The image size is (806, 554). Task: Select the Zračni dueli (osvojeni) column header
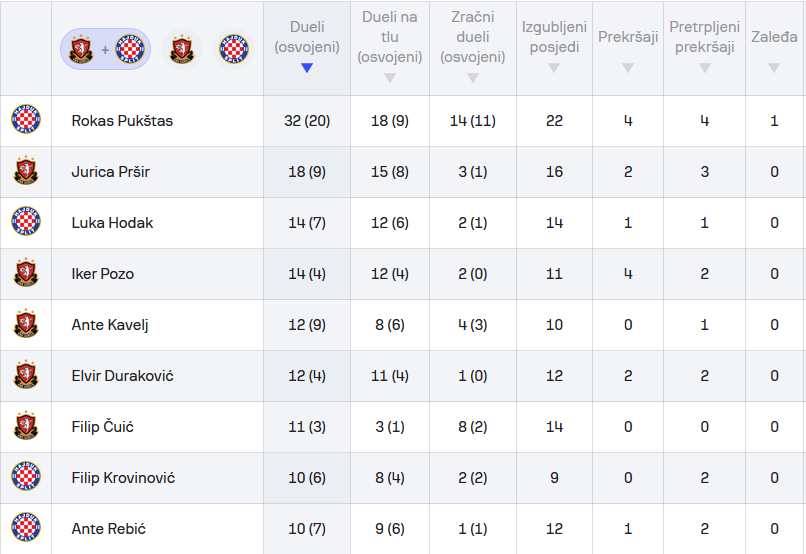pos(473,37)
